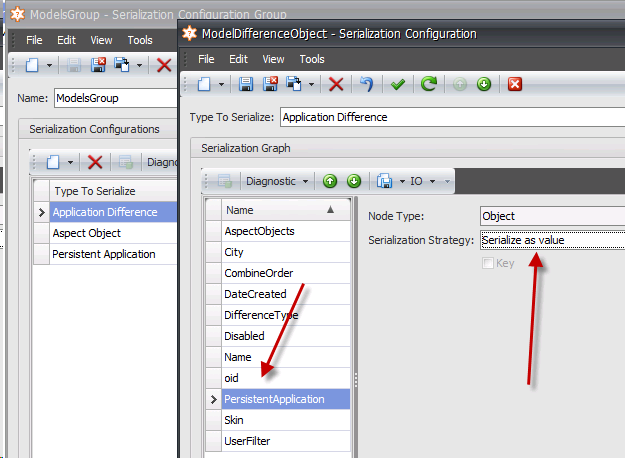This screenshot has width=625, height=458.
Task: Click red Delete X in ModelDifferenceObject toolbar
Action: pyautogui.click(x=336, y=84)
